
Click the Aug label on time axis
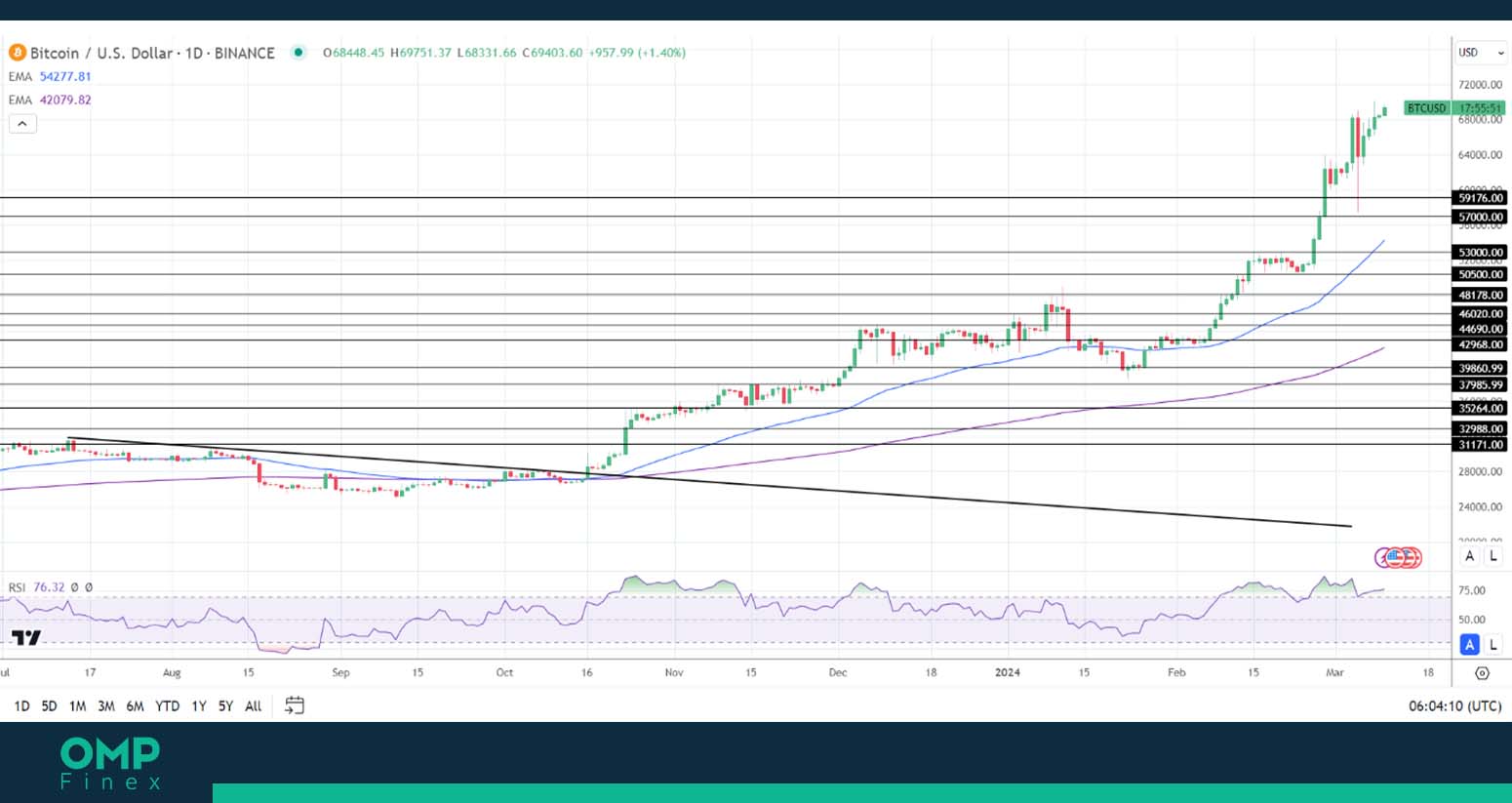172,673
